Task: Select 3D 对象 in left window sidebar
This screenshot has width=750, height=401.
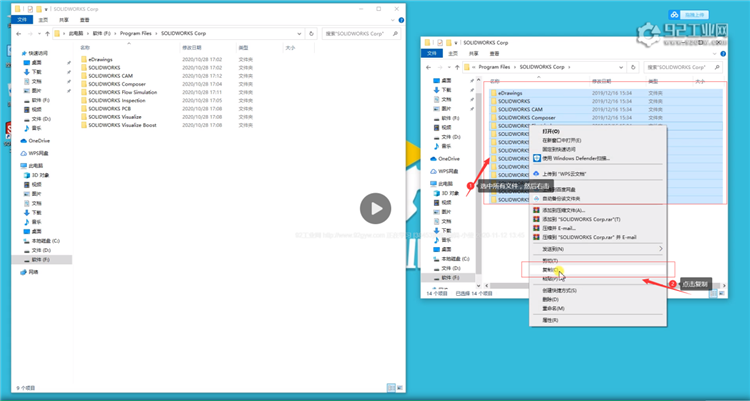Action: (x=36, y=175)
